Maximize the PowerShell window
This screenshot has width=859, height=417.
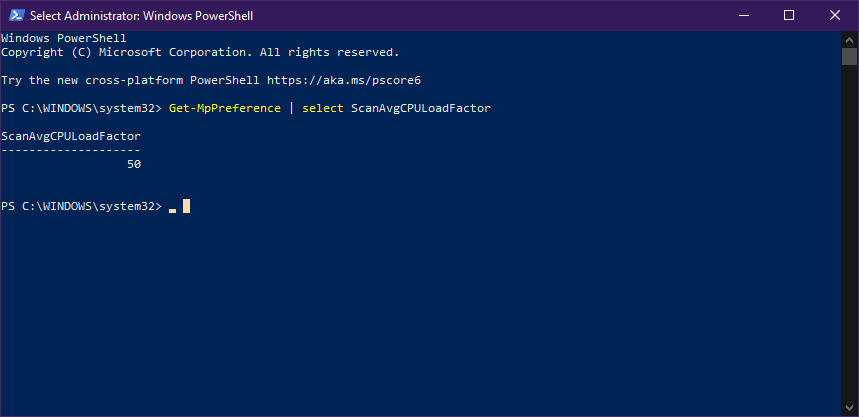pos(789,15)
